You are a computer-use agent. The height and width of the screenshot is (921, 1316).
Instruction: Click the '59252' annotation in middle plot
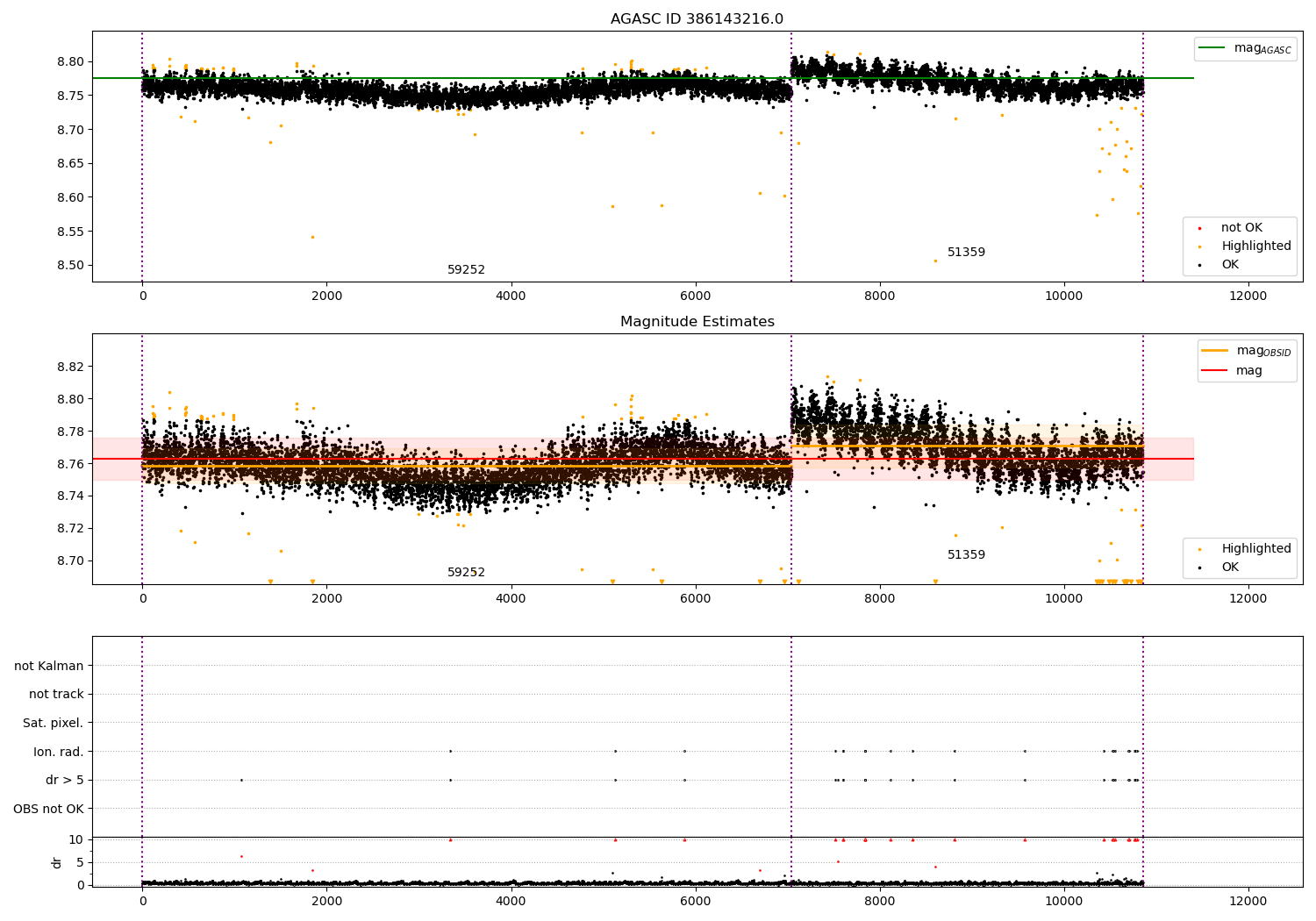tap(466, 573)
